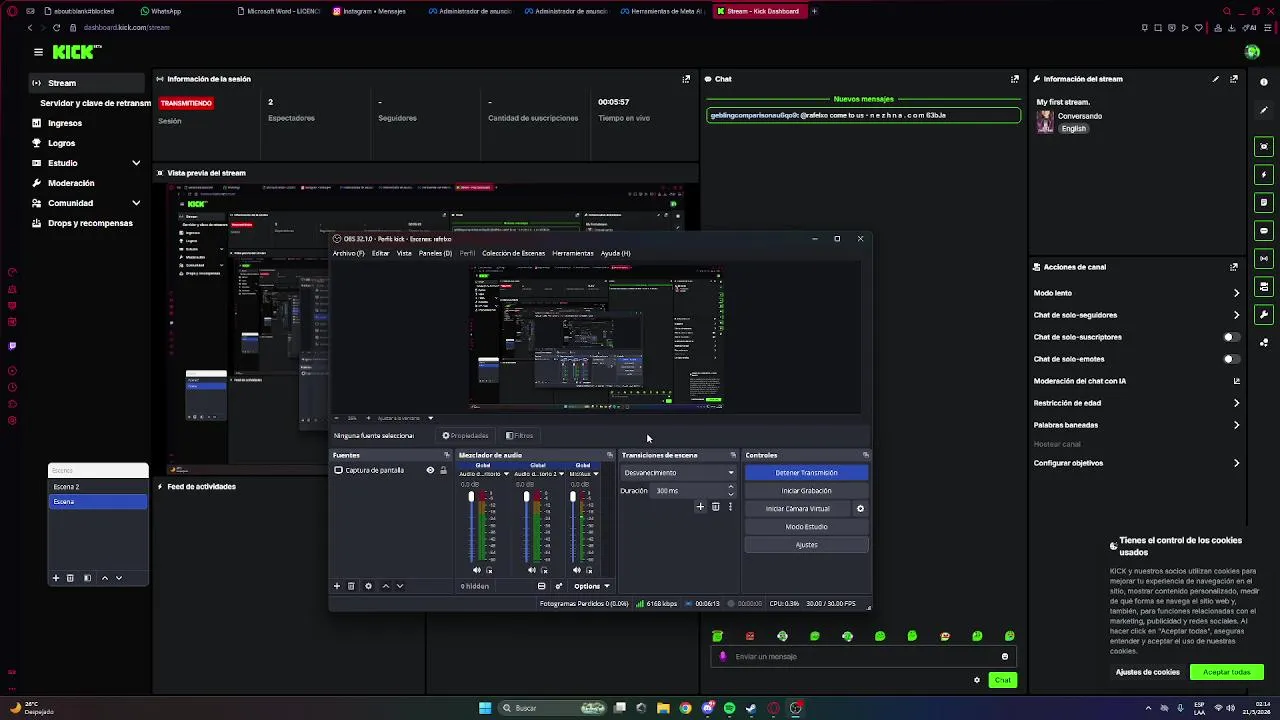Open Ajustes de cookies
The height and width of the screenshot is (720, 1280).
pyautogui.click(x=1147, y=672)
